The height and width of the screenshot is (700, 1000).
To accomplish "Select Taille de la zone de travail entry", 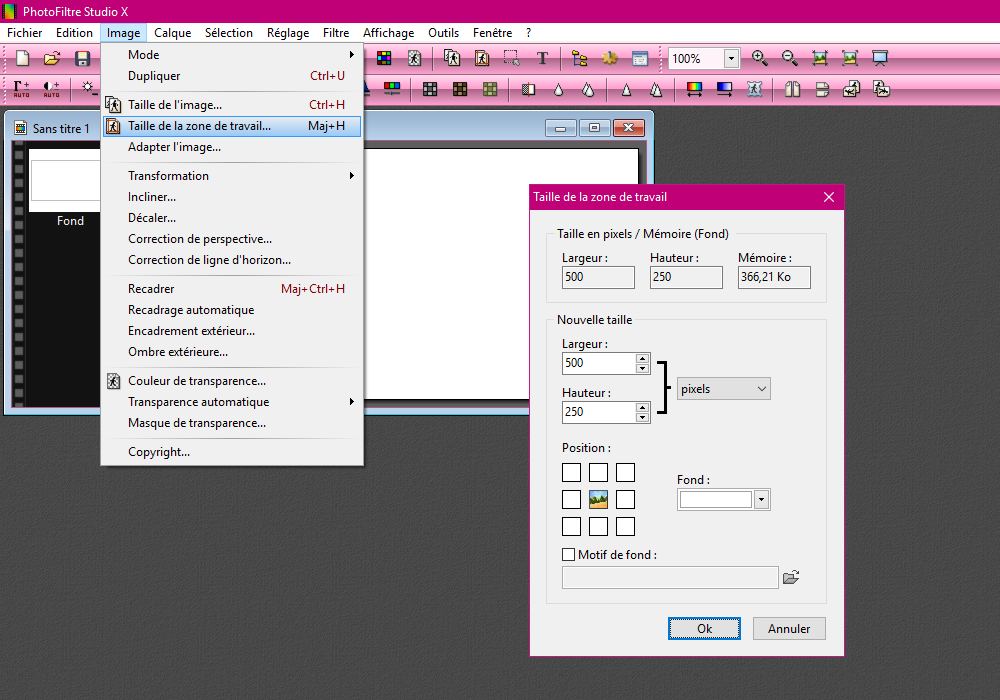I will click(232, 126).
